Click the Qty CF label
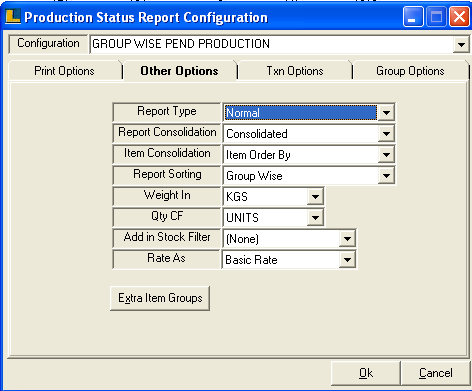The width and height of the screenshot is (472, 391). tap(167, 217)
